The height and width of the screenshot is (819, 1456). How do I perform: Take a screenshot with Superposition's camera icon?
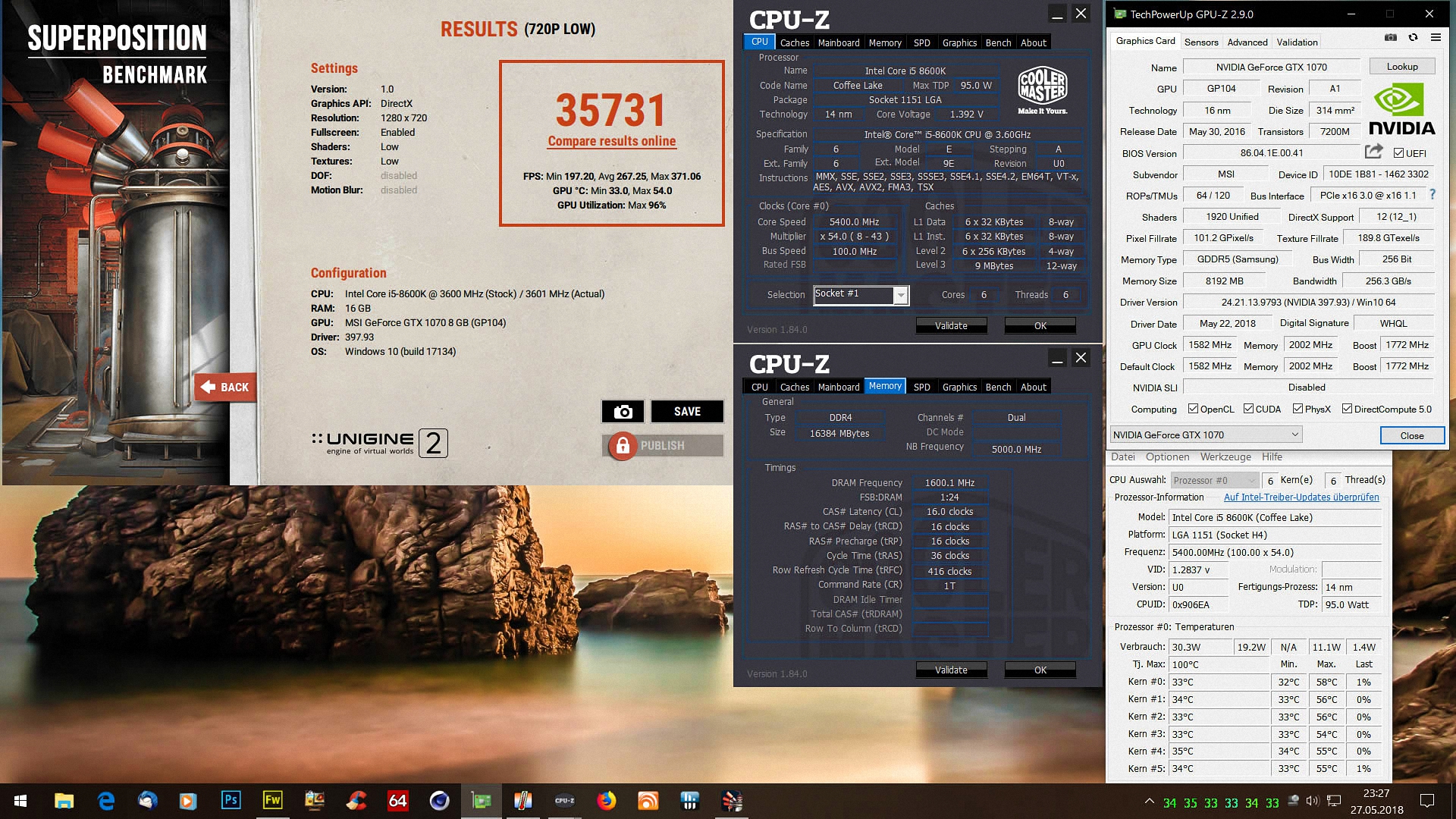coord(622,411)
